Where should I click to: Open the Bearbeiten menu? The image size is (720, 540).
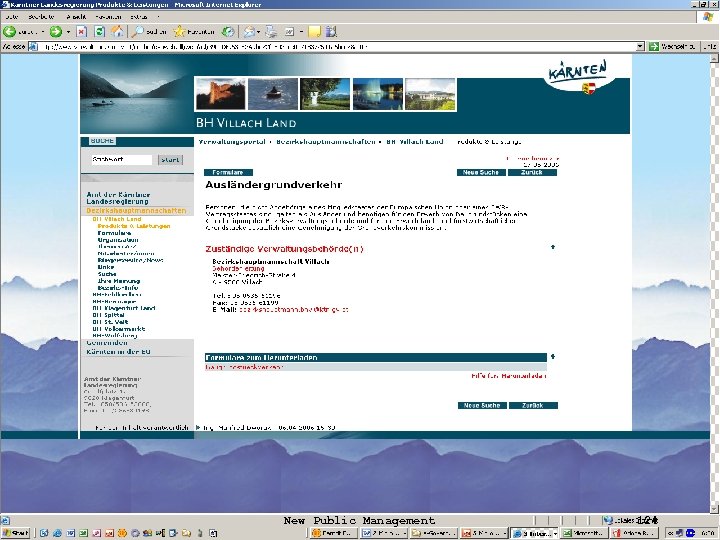tap(41, 17)
